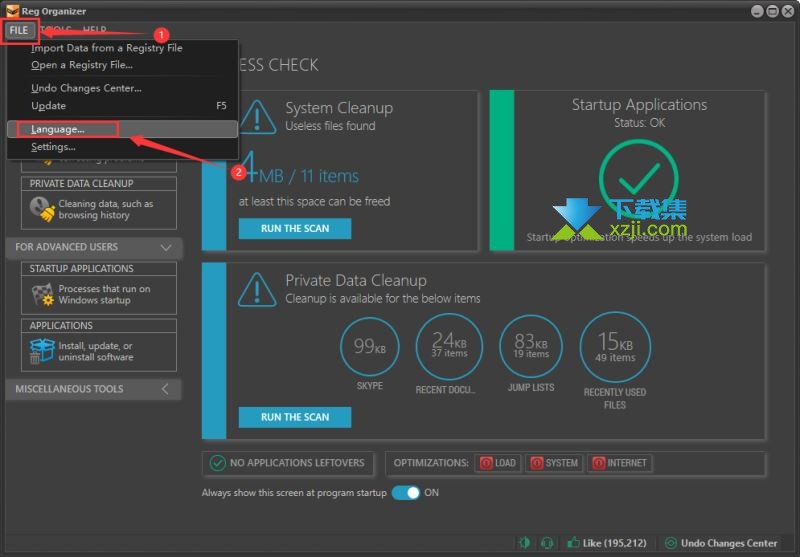
Task: Toggle the INTERNET optimization indicator
Action: 619,463
